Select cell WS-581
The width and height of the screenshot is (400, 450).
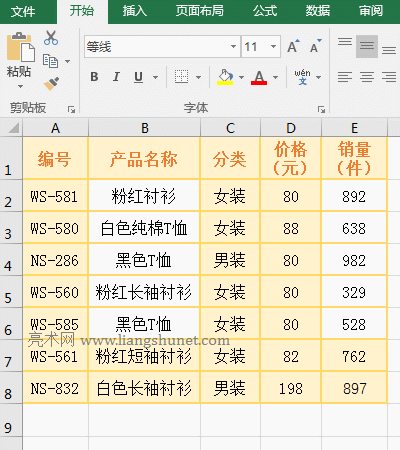tap(55, 196)
